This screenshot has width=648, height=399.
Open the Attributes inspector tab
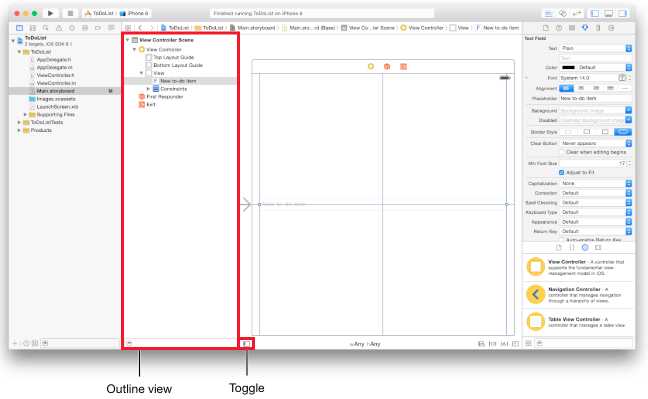click(585, 28)
